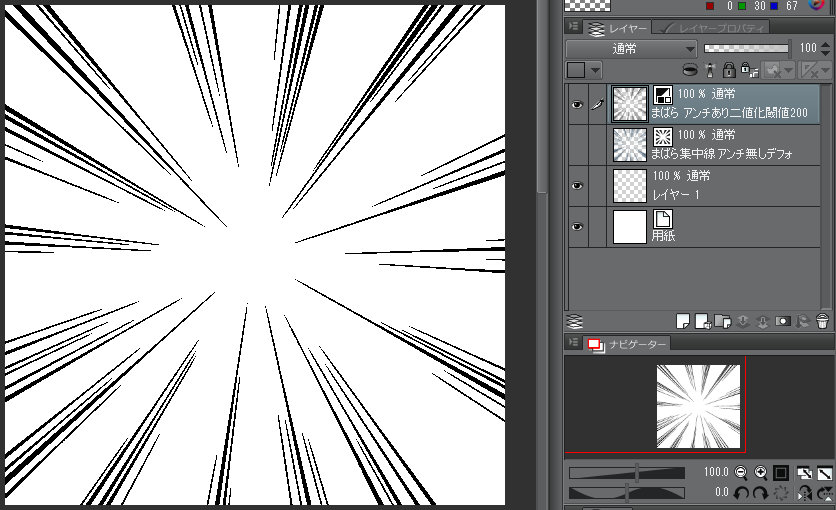This screenshot has width=836, height=510.
Task: Switch to the レイヤープロパティ tab
Action: tap(712, 28)
